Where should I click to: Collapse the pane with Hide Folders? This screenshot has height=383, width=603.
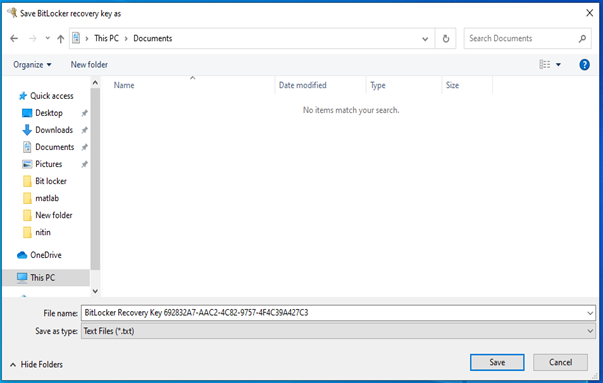[x=36, y=365]
